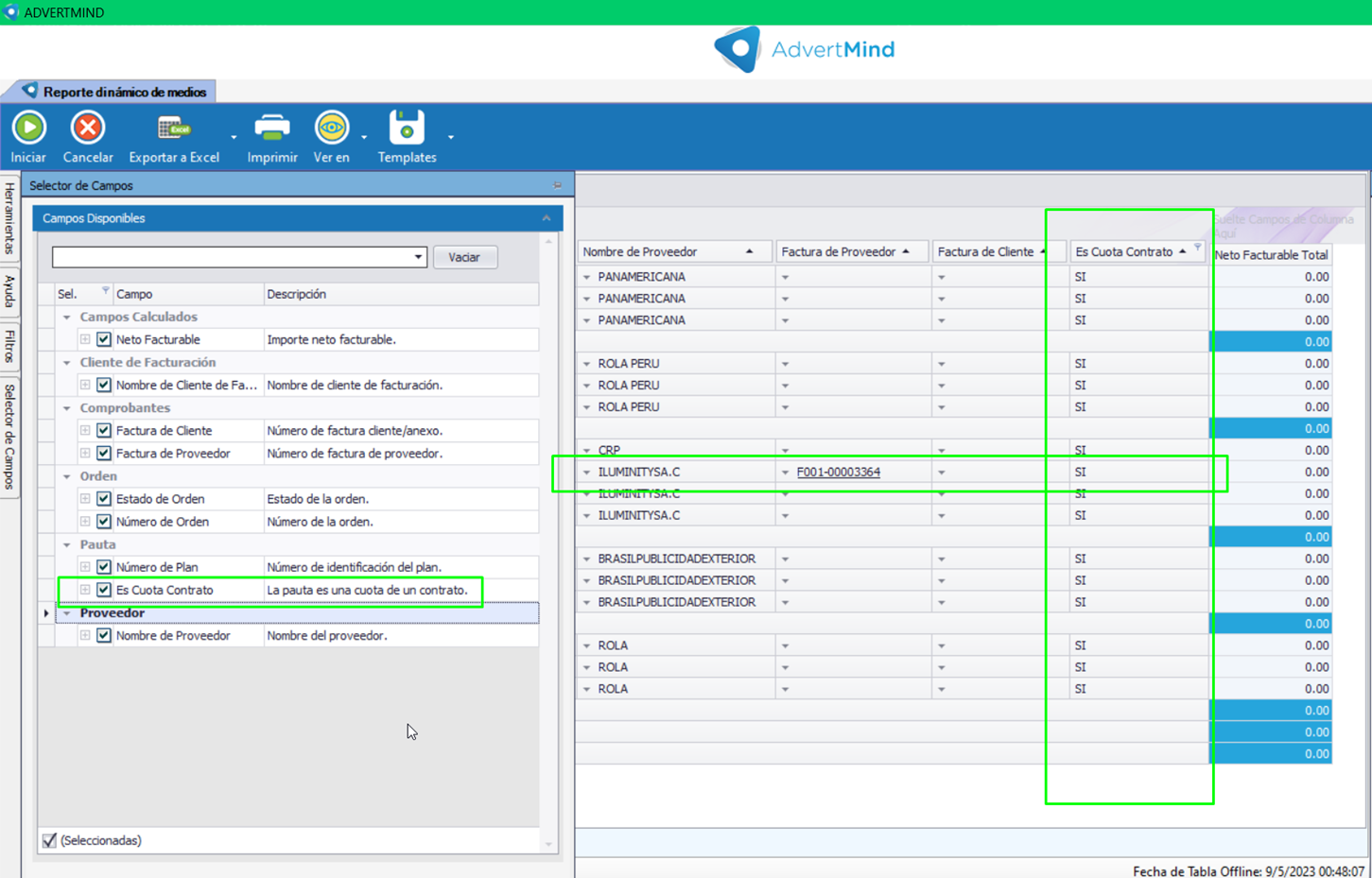Expand the plus icon beside Es Cuota Contrato

[85, 590]
